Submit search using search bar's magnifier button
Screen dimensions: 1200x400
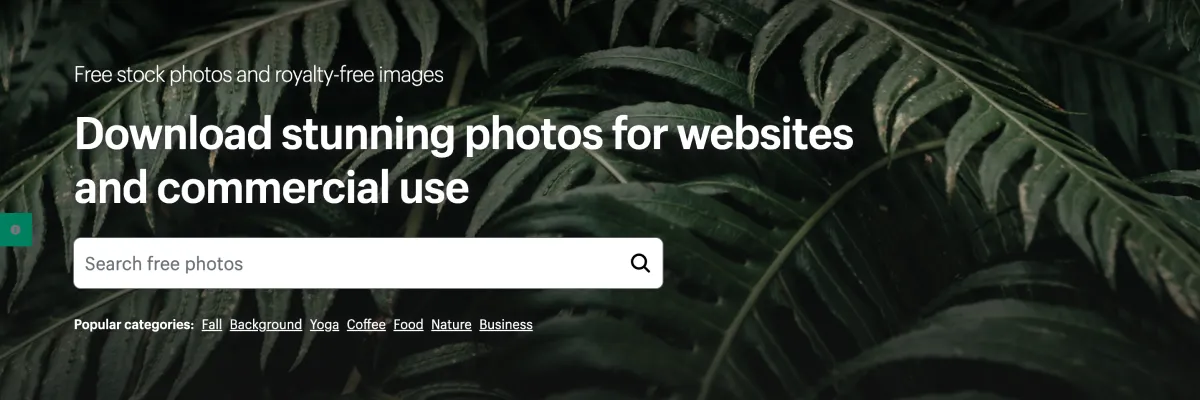[x=640, y=263]
